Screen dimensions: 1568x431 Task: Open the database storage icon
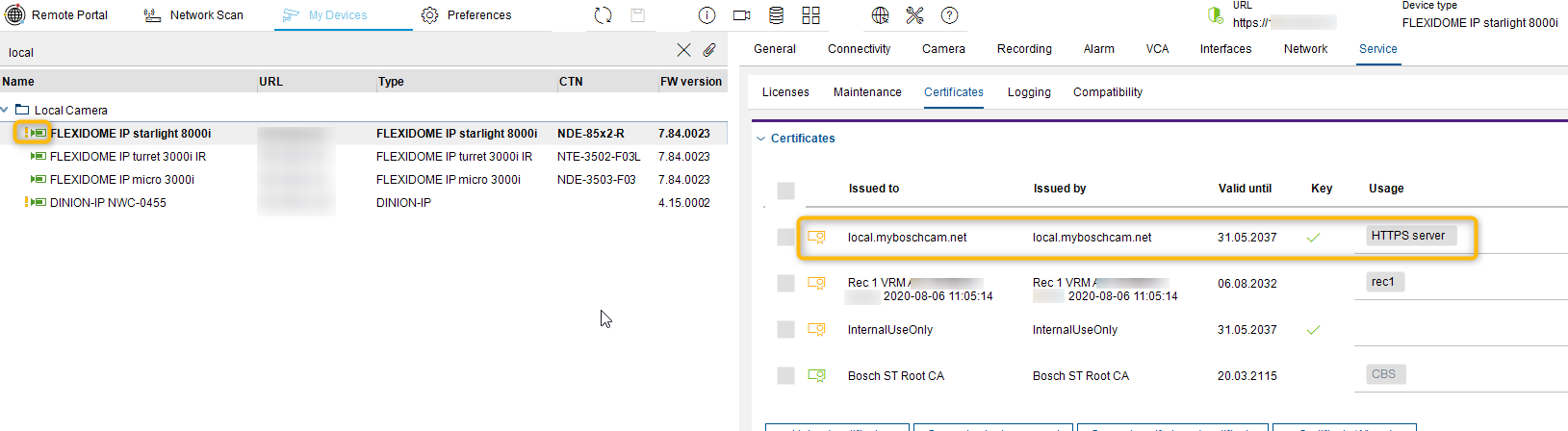coord(776,15)
